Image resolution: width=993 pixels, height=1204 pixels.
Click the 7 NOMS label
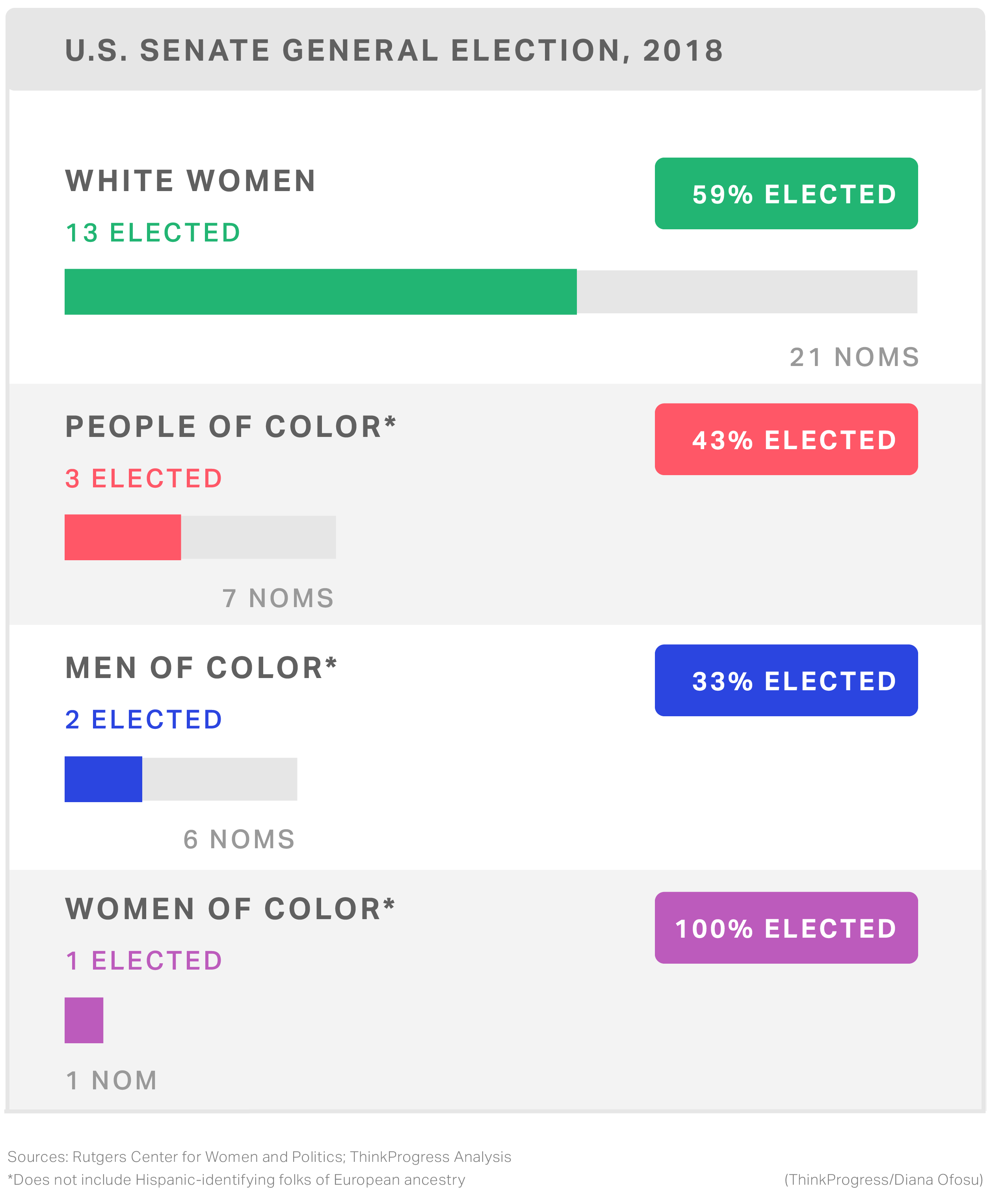pyautogui.click(x=278, y=598)
